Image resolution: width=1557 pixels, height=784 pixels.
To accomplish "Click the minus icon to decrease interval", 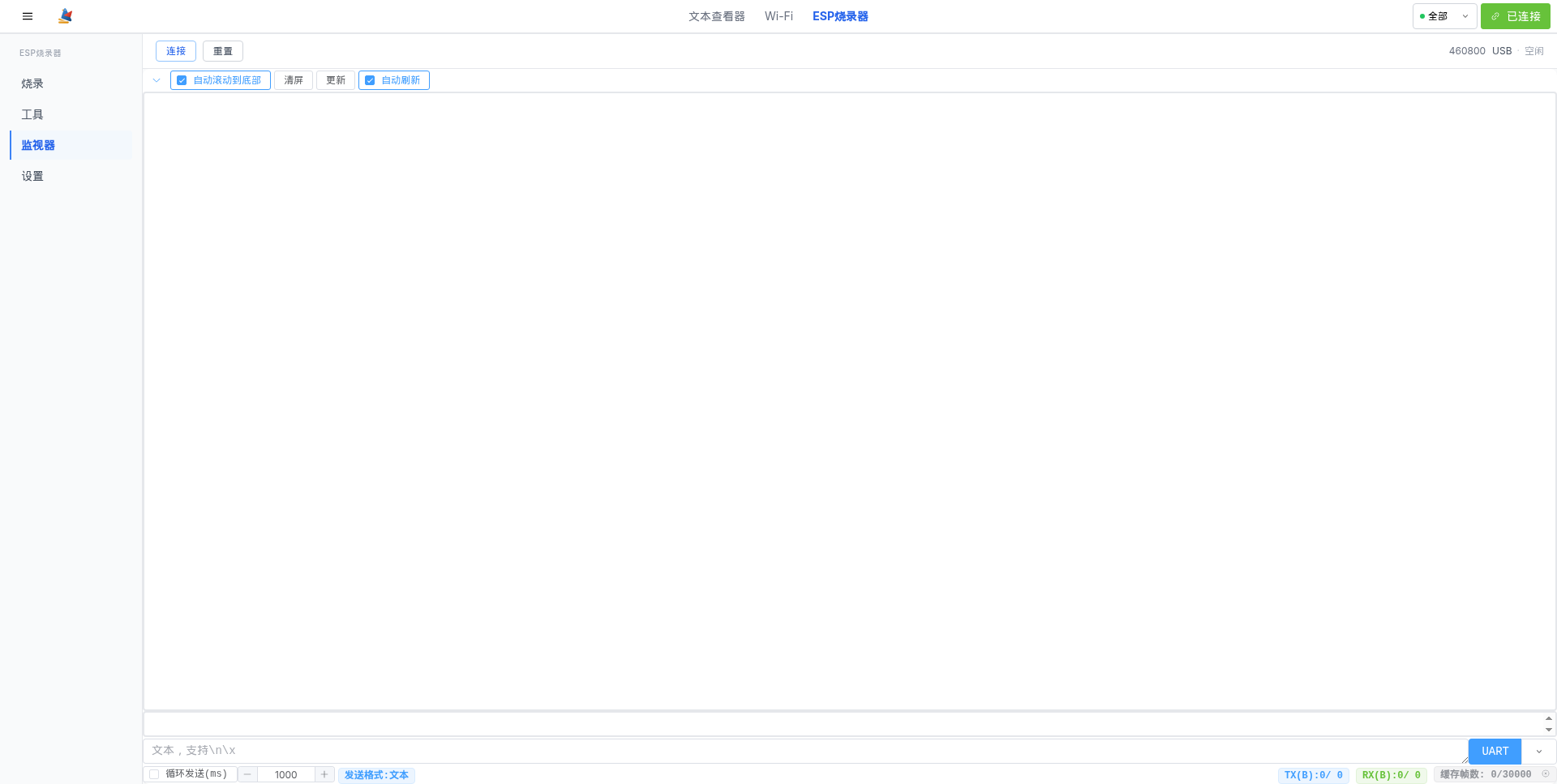I will [247, 774].
